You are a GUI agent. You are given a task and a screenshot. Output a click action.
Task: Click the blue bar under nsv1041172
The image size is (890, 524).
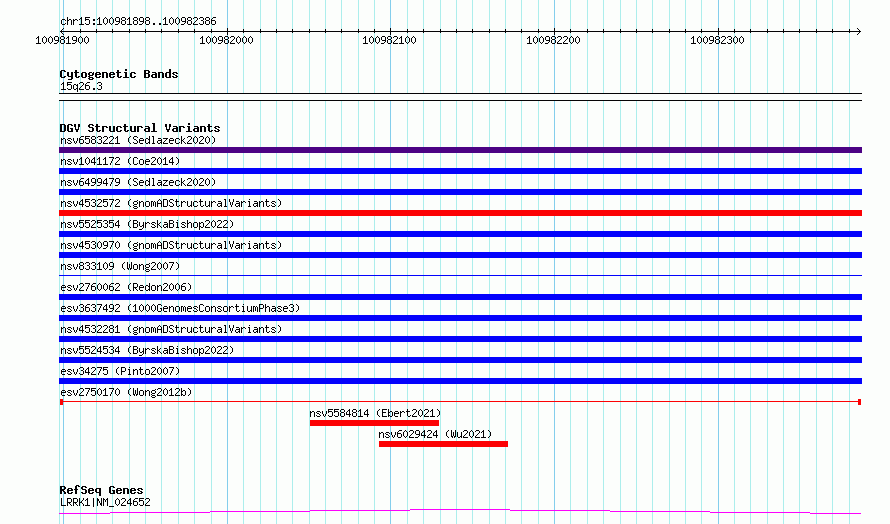pyautogui.click(x=460, y=171)
